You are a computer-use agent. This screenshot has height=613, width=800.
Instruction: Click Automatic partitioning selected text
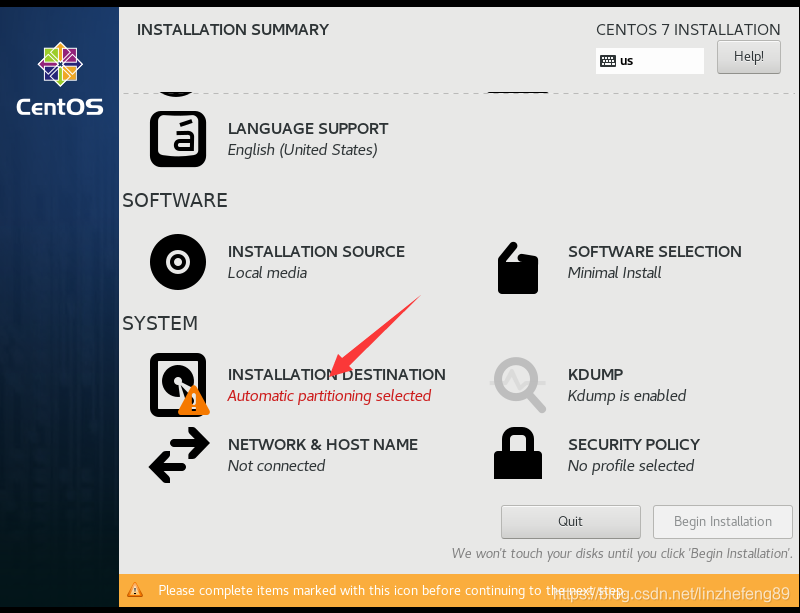(329, 396)
